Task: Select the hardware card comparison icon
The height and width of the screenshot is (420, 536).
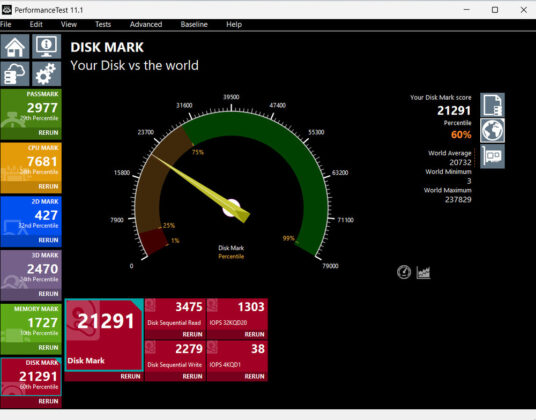Action: pyautogui.click(x=492, y=157)
